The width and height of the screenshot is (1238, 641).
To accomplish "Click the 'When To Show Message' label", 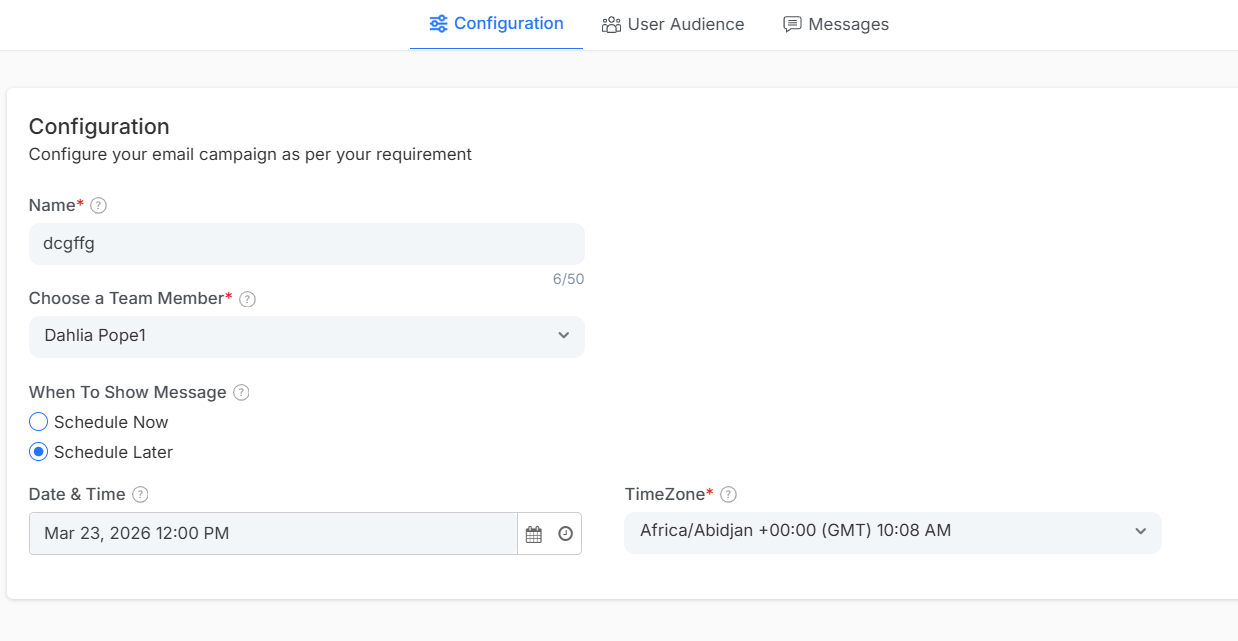I will coord(128,392).
